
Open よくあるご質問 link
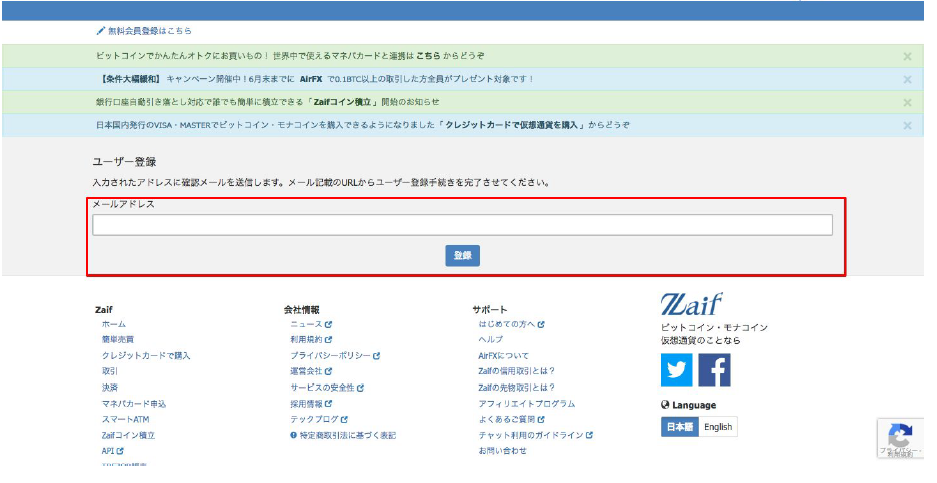click(511, 420)
